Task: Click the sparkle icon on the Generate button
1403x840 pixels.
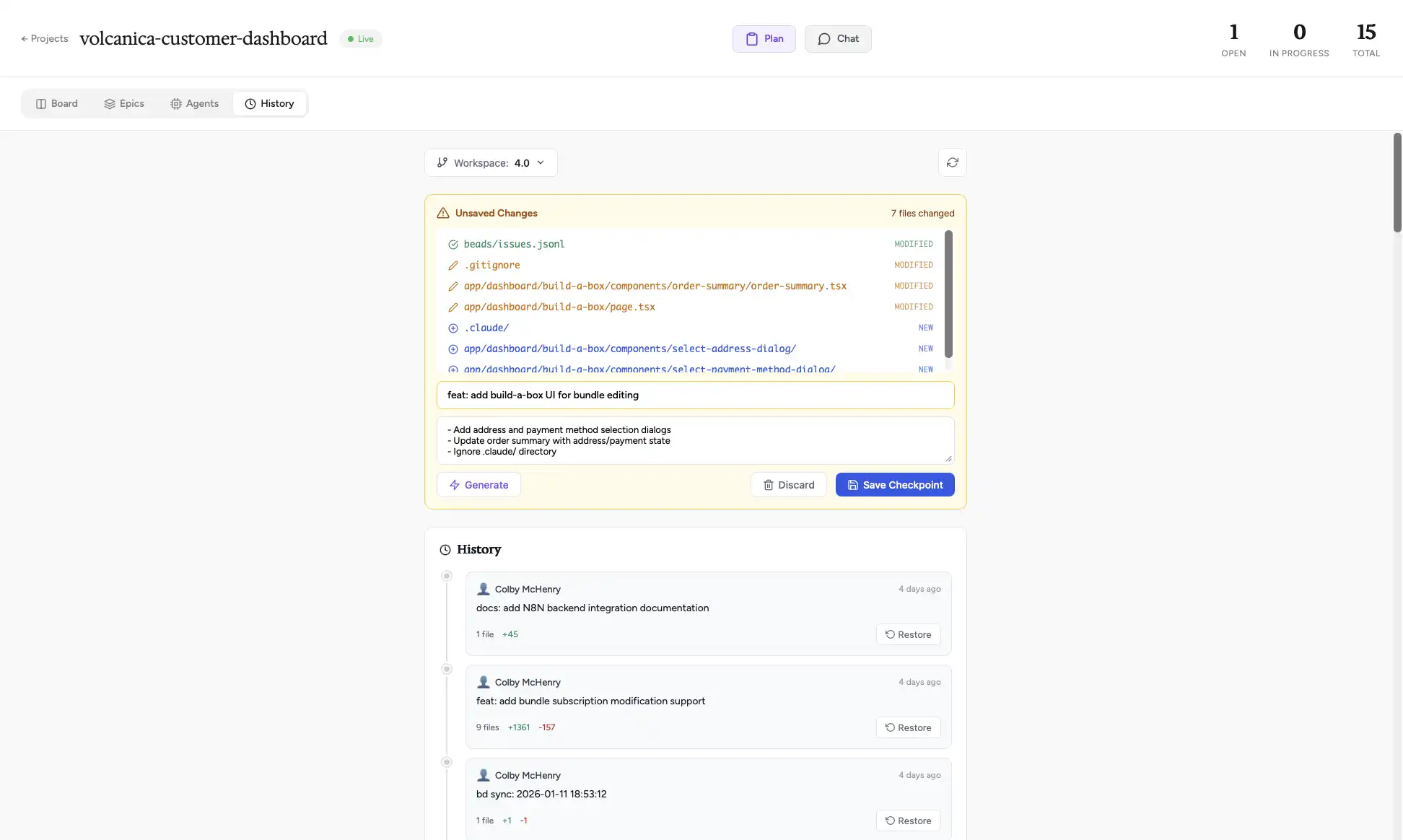Action: tap(454, 484)
